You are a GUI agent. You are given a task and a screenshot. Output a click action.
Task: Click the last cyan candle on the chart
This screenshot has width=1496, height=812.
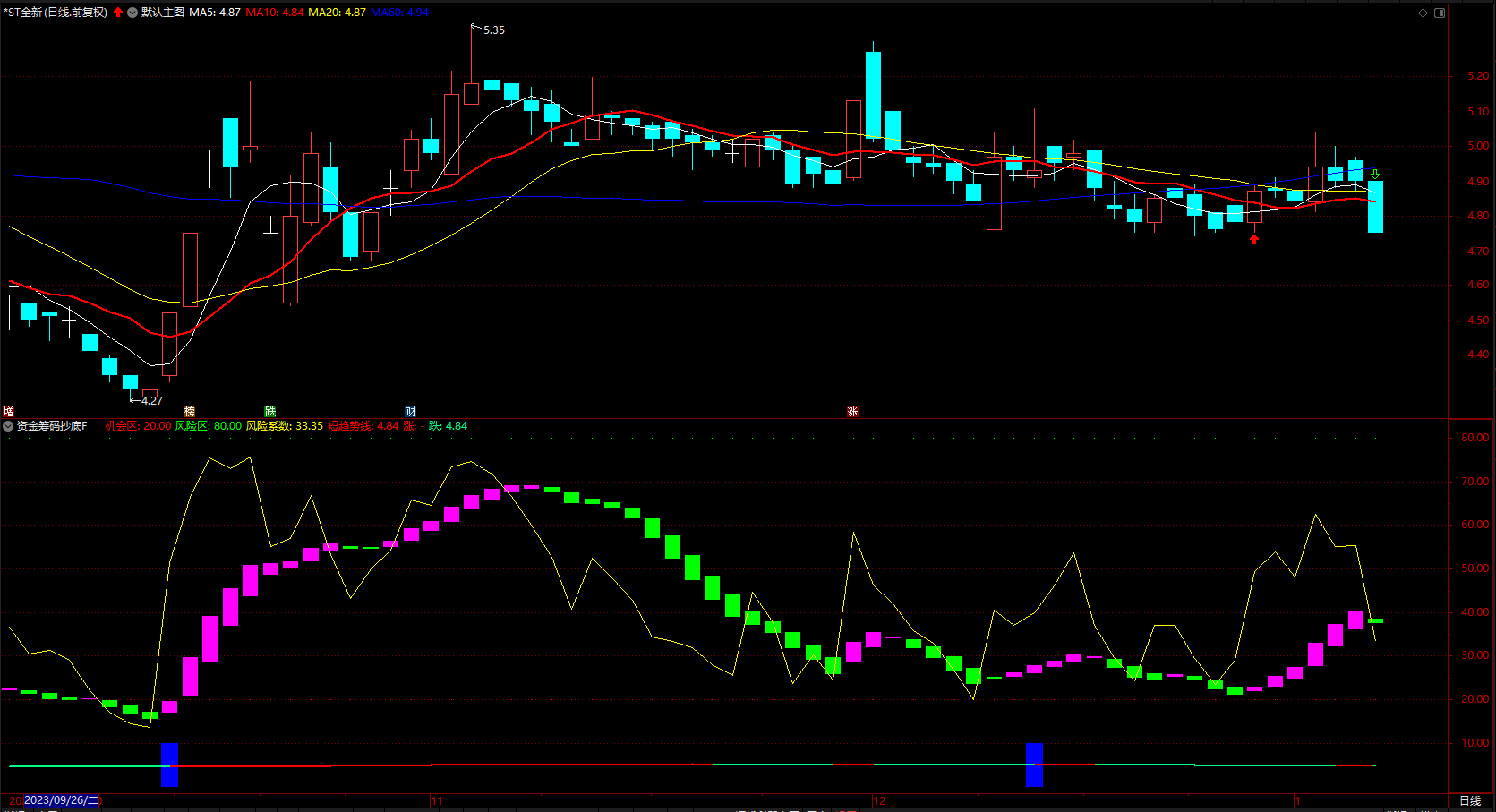click(1375, 207)
